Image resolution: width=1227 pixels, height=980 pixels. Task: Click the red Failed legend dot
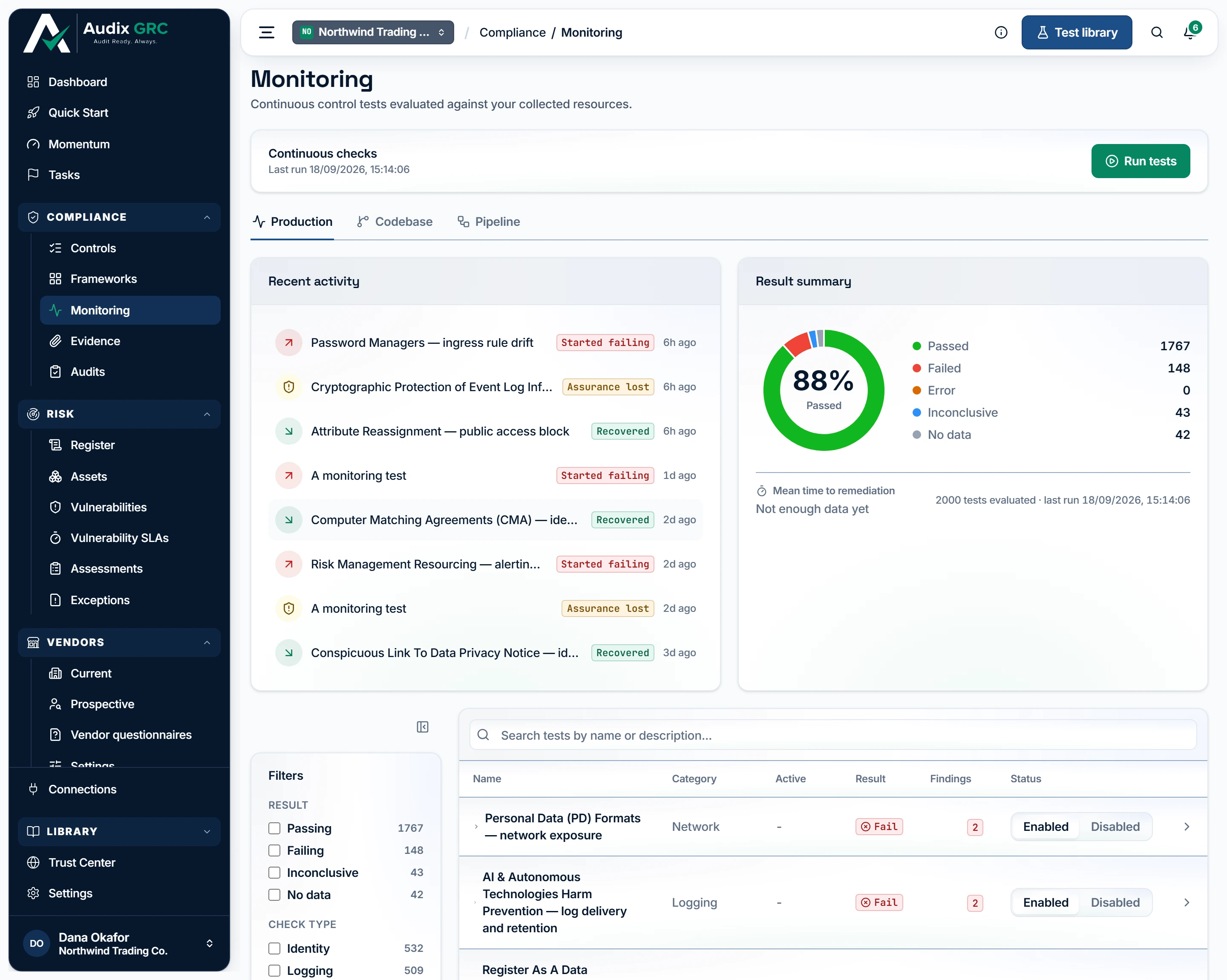pyautogui.click(x=916, y=368)
